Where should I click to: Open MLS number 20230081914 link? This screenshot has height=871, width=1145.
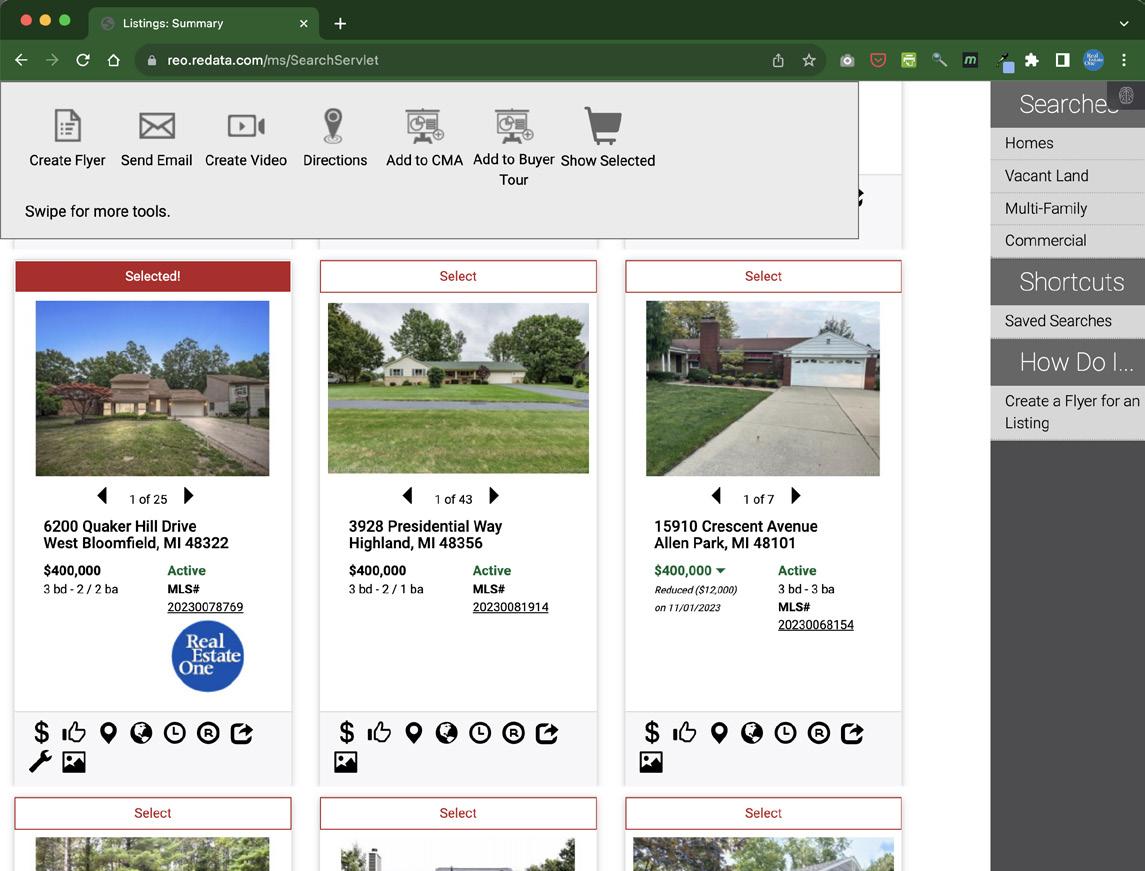click(x=510, y=607)
